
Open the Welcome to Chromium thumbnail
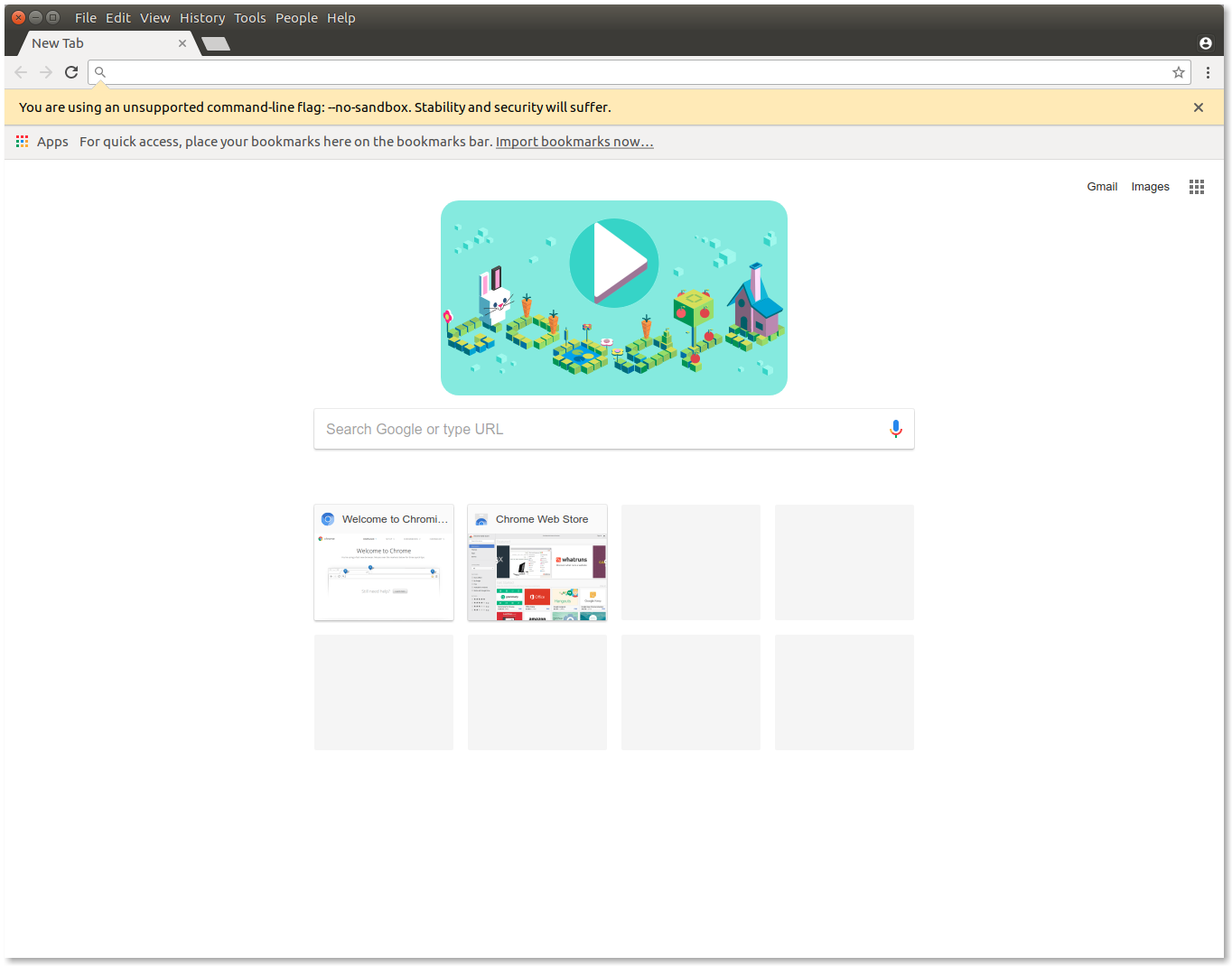click(384, 562)
